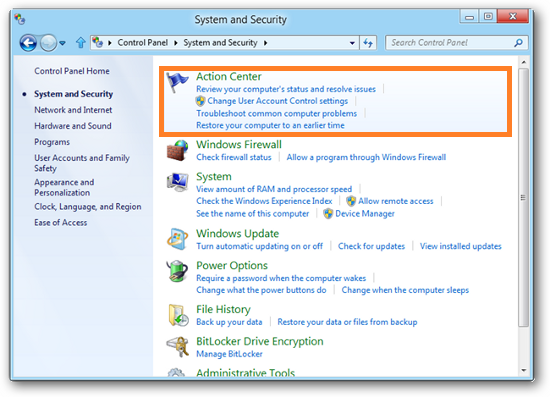Open the Windows Firewall heading
Image resolution: width=550 pixels, height=397 pixels.
tap(239, 144)
